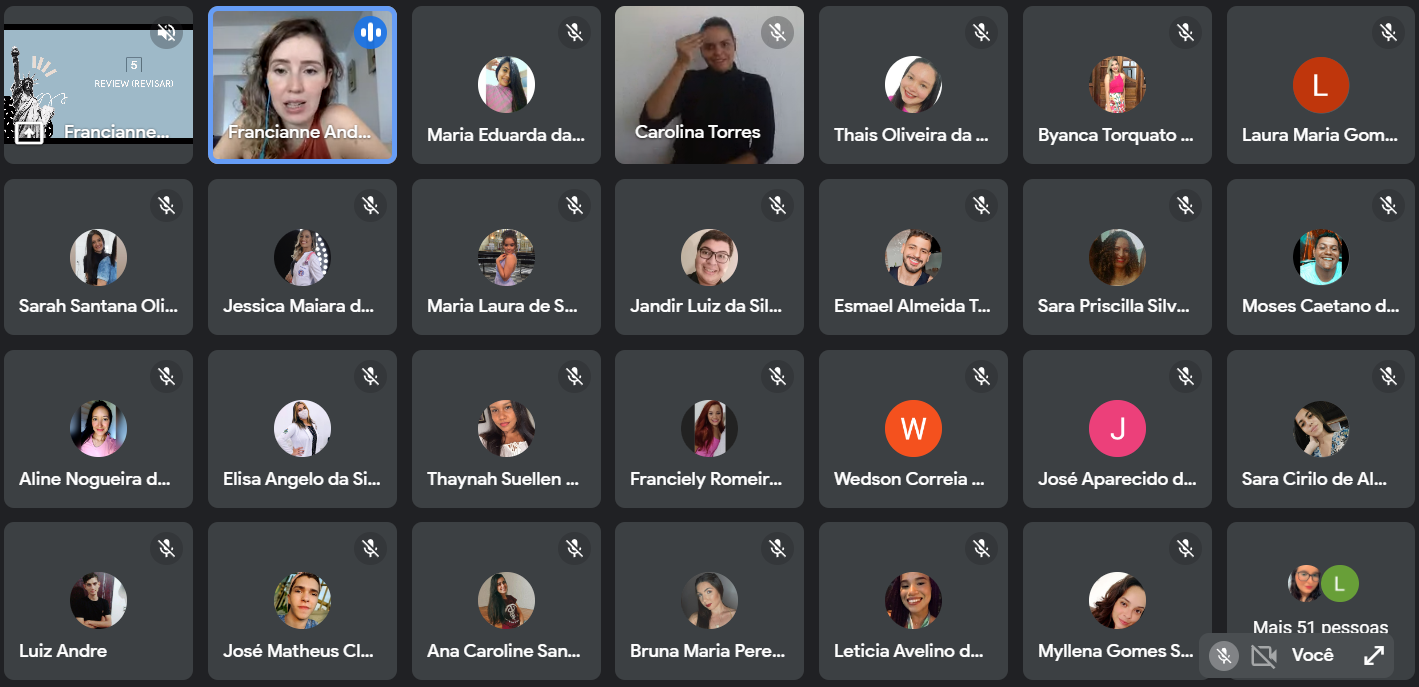Select the Review (Revisar) presentation thumbnail
The width and height of the screenshot is (1419, 687).
(98, 85)
